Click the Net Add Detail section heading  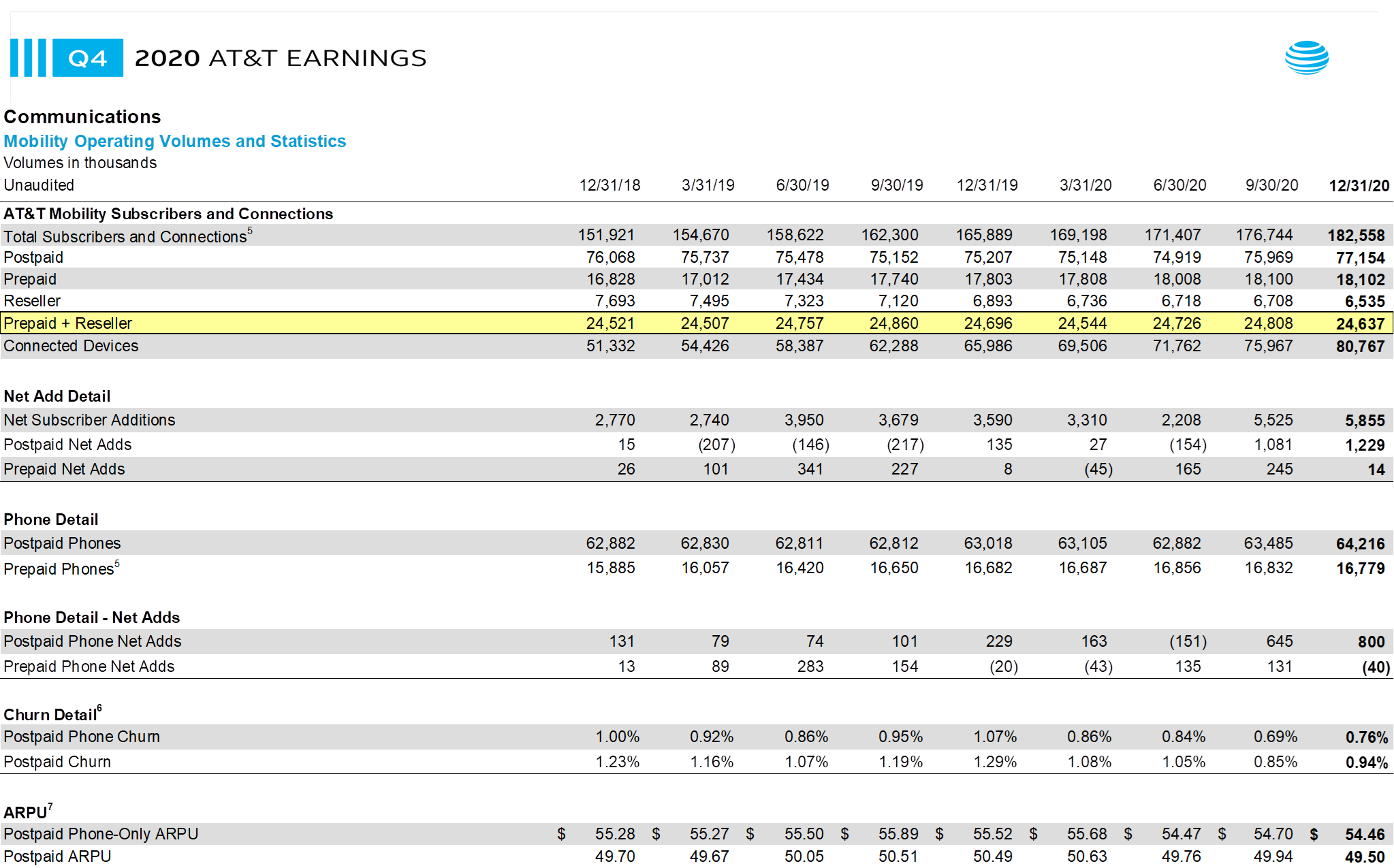[x=57, y=396]
